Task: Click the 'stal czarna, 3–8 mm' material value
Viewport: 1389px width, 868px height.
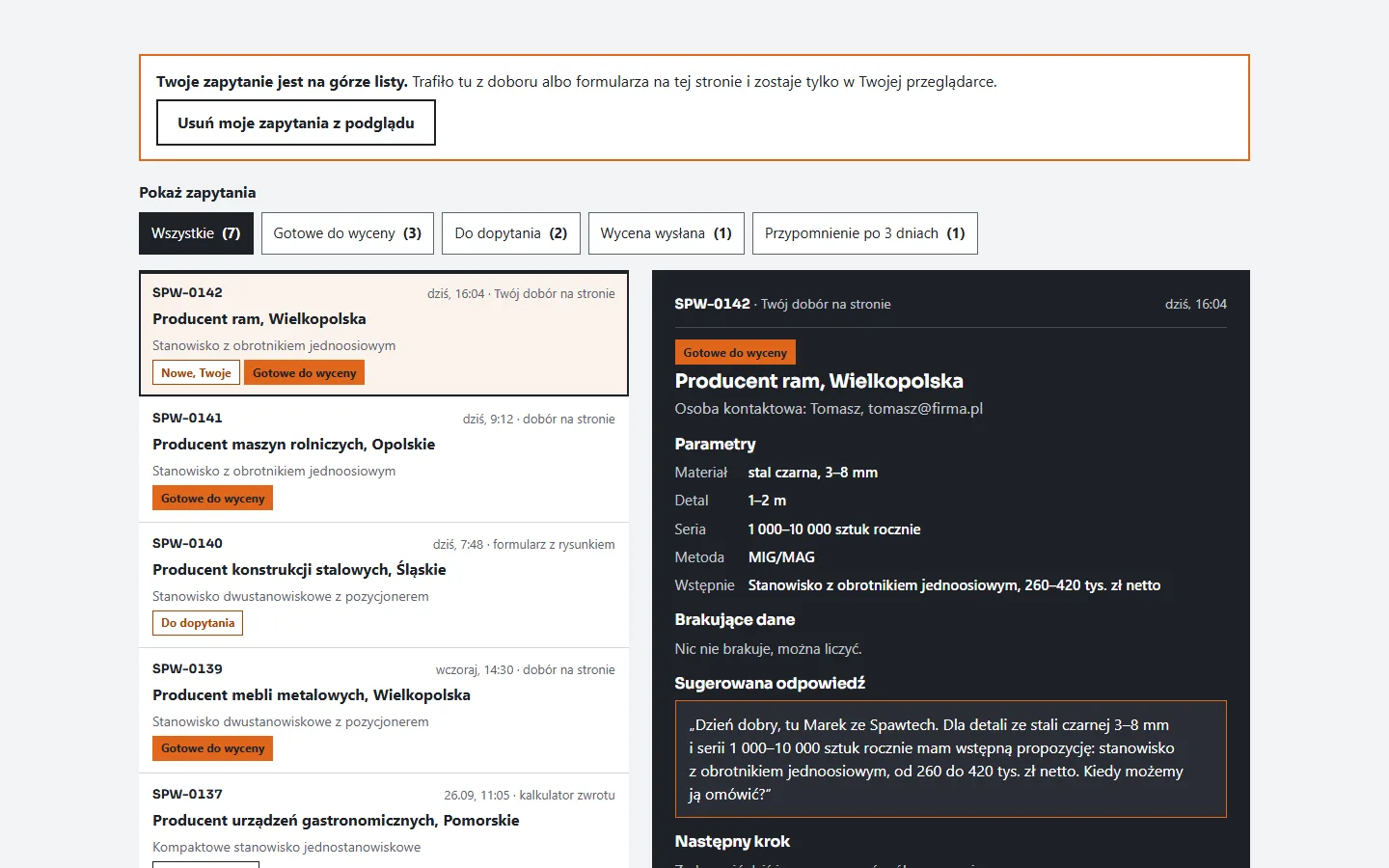Action: click(813, 473)
